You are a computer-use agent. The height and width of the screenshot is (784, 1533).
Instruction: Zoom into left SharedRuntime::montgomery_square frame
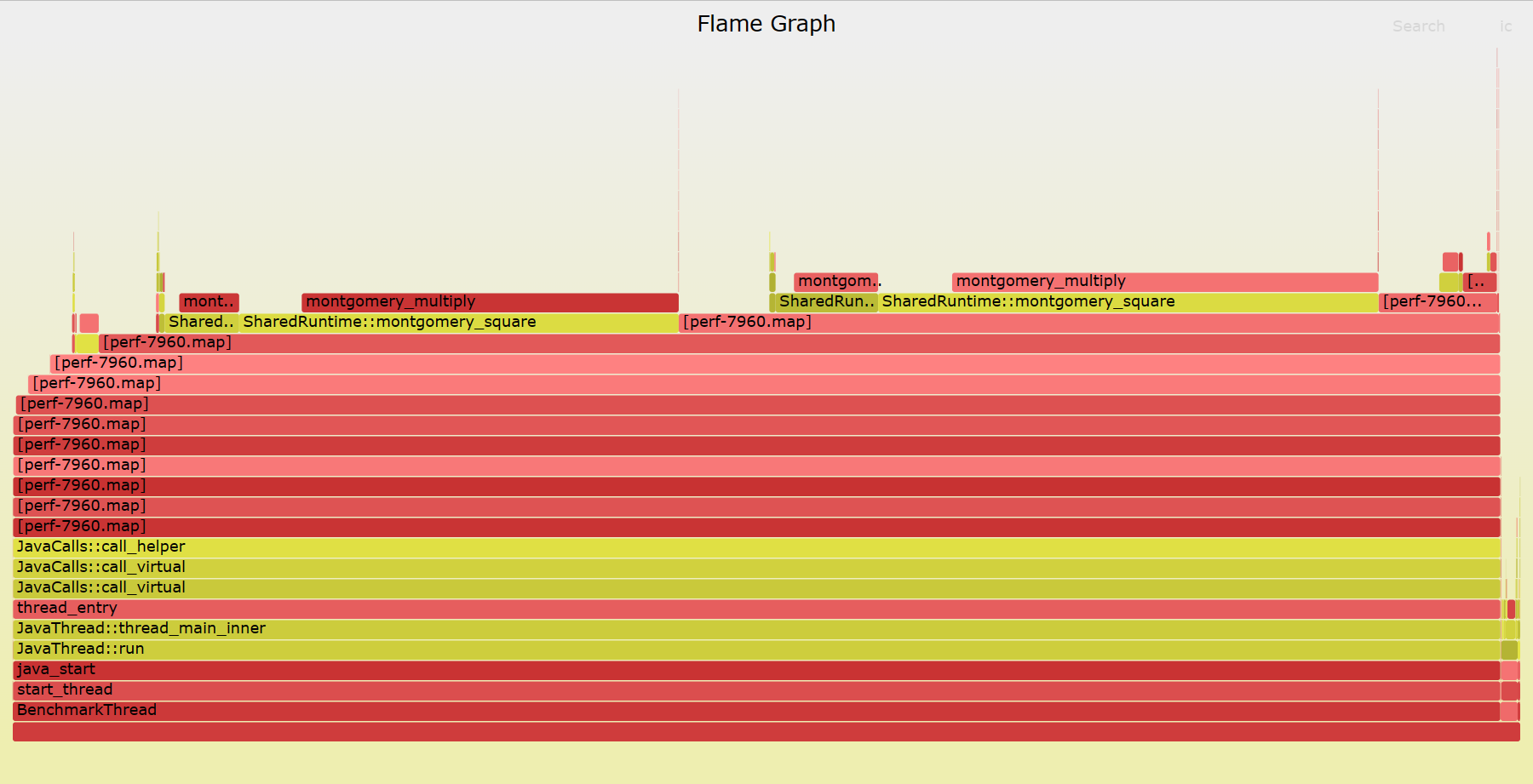coord(458,323)
